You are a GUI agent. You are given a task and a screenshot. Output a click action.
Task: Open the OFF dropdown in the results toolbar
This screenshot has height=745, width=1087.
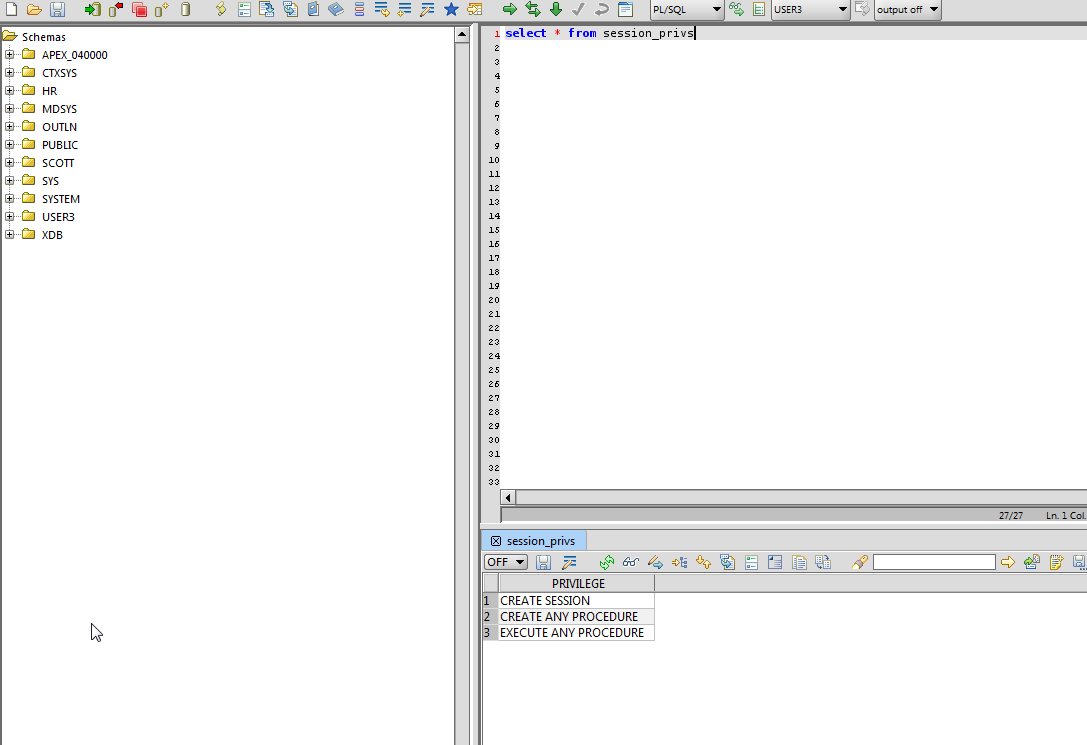coord(505,561)
